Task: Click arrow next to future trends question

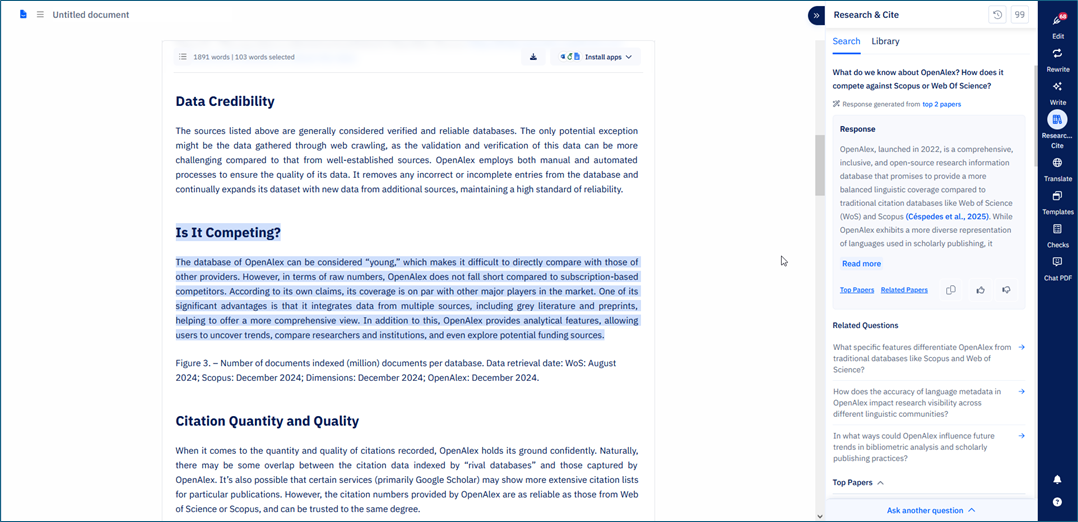Action: (x=1021, y=435)
